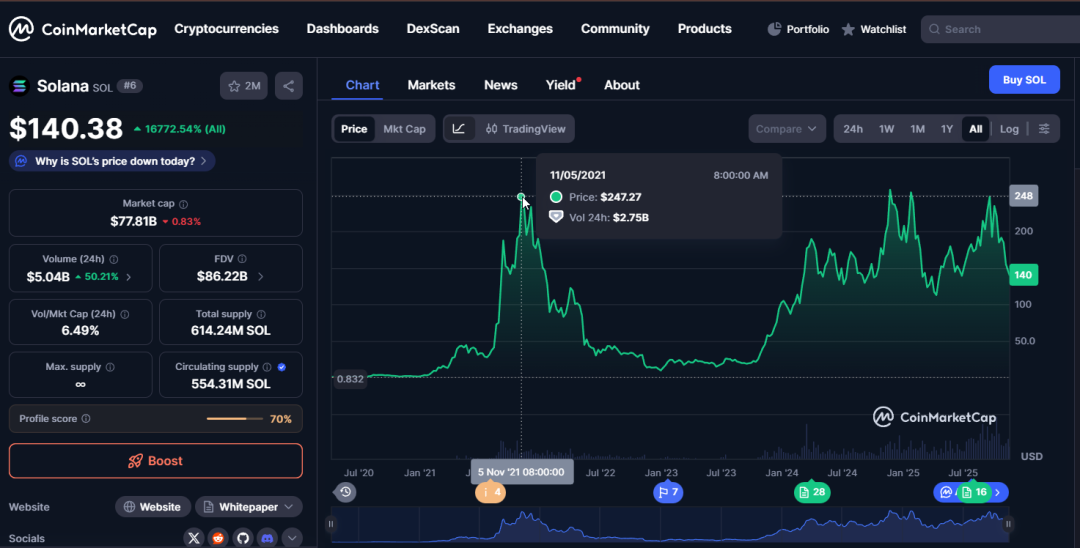Toggle chart to Mkt Cap view
This screenshot has width=1080, height=548.
[404, 129]
